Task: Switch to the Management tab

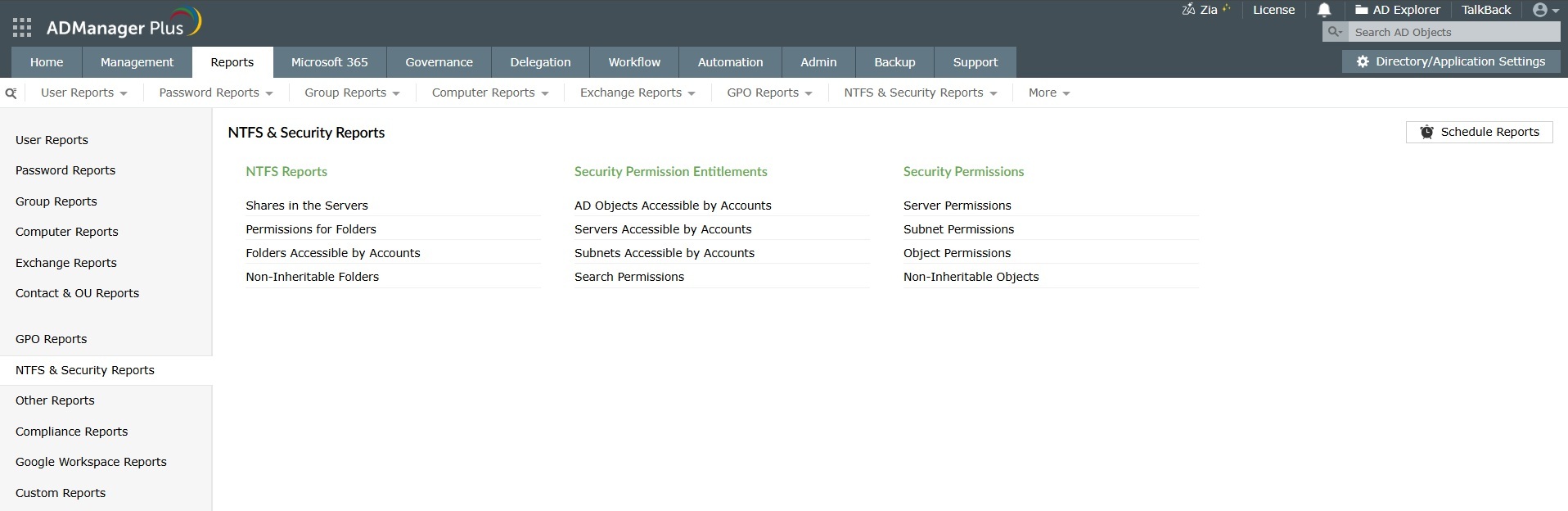Action: pos(137,62)
